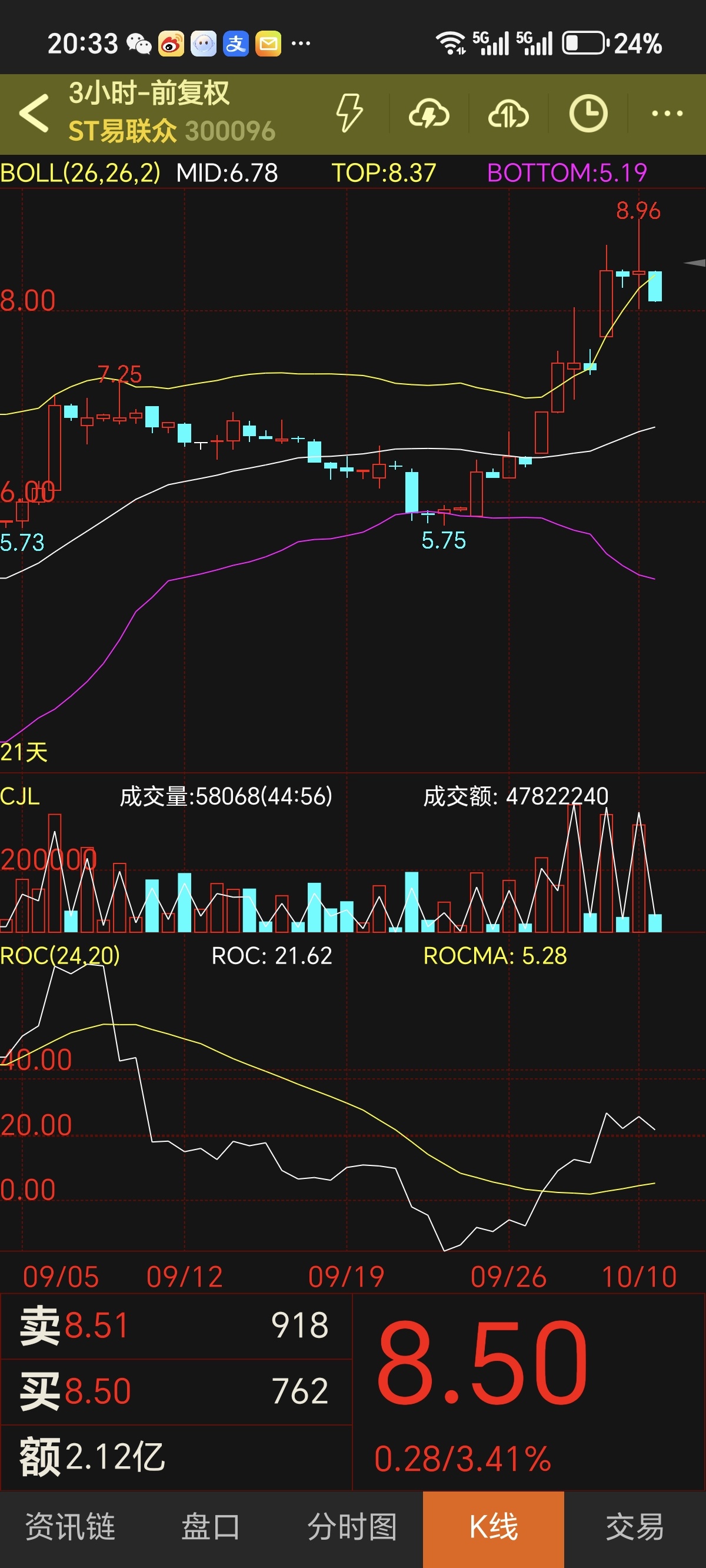Tap the back arrow icon
Viewport: 706px width, 1568px height.
34,113
